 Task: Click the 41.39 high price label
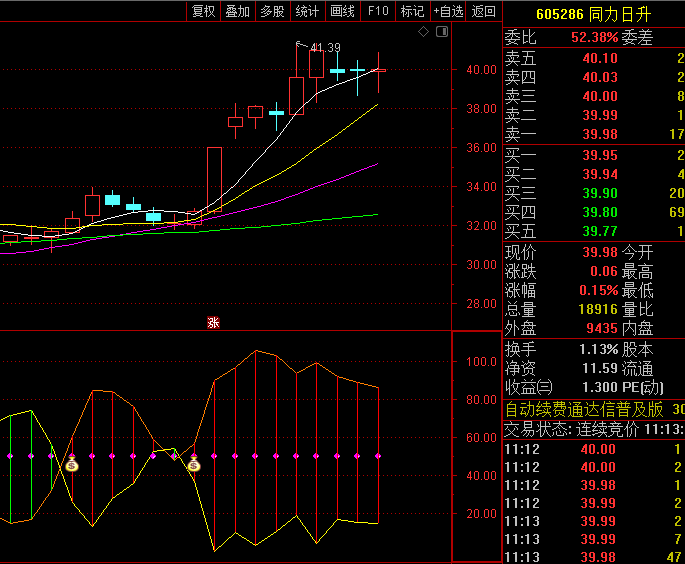pos(325,47)
